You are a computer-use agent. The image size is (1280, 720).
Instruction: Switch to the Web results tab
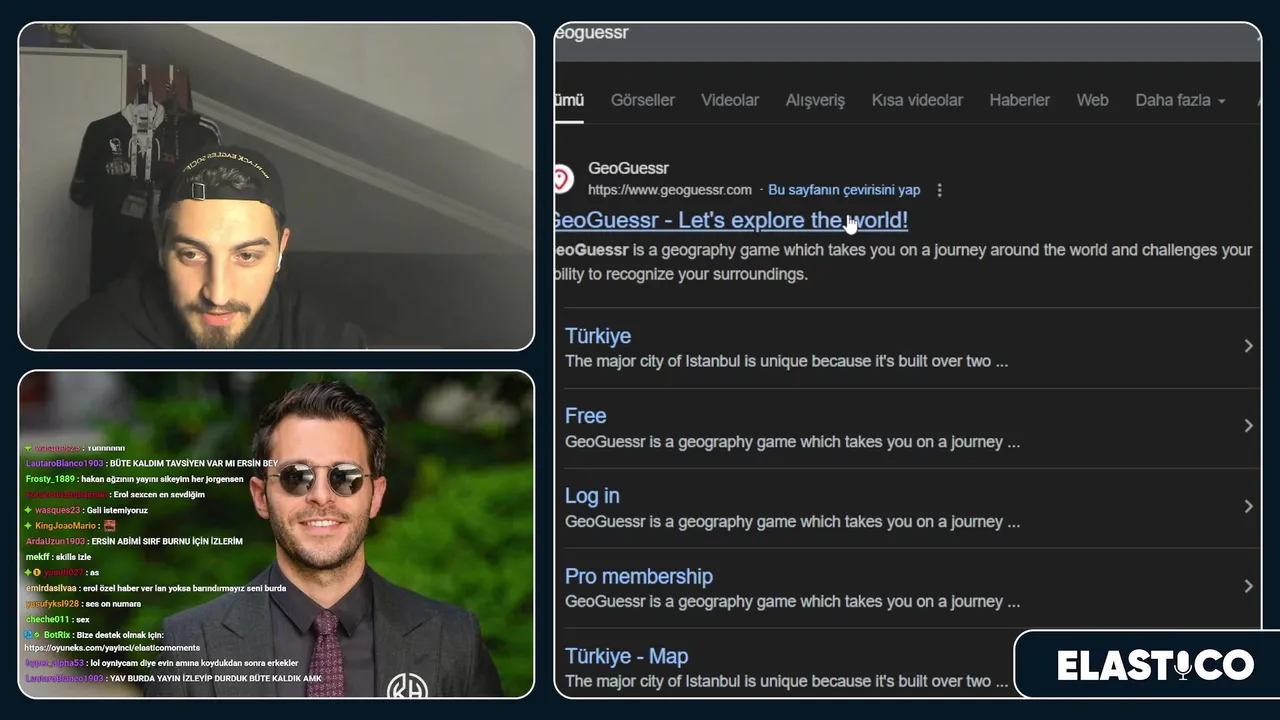point(1092,100)
